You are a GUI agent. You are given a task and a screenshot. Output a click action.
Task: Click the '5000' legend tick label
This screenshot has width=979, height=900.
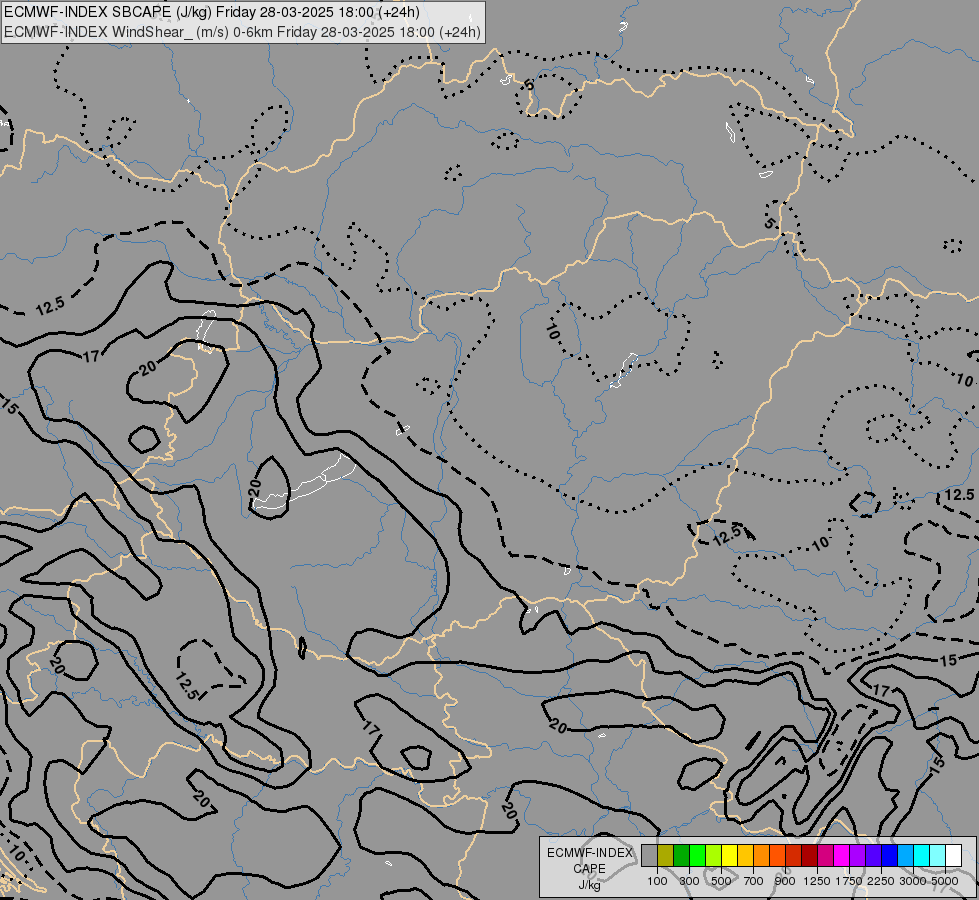(945, 881)
